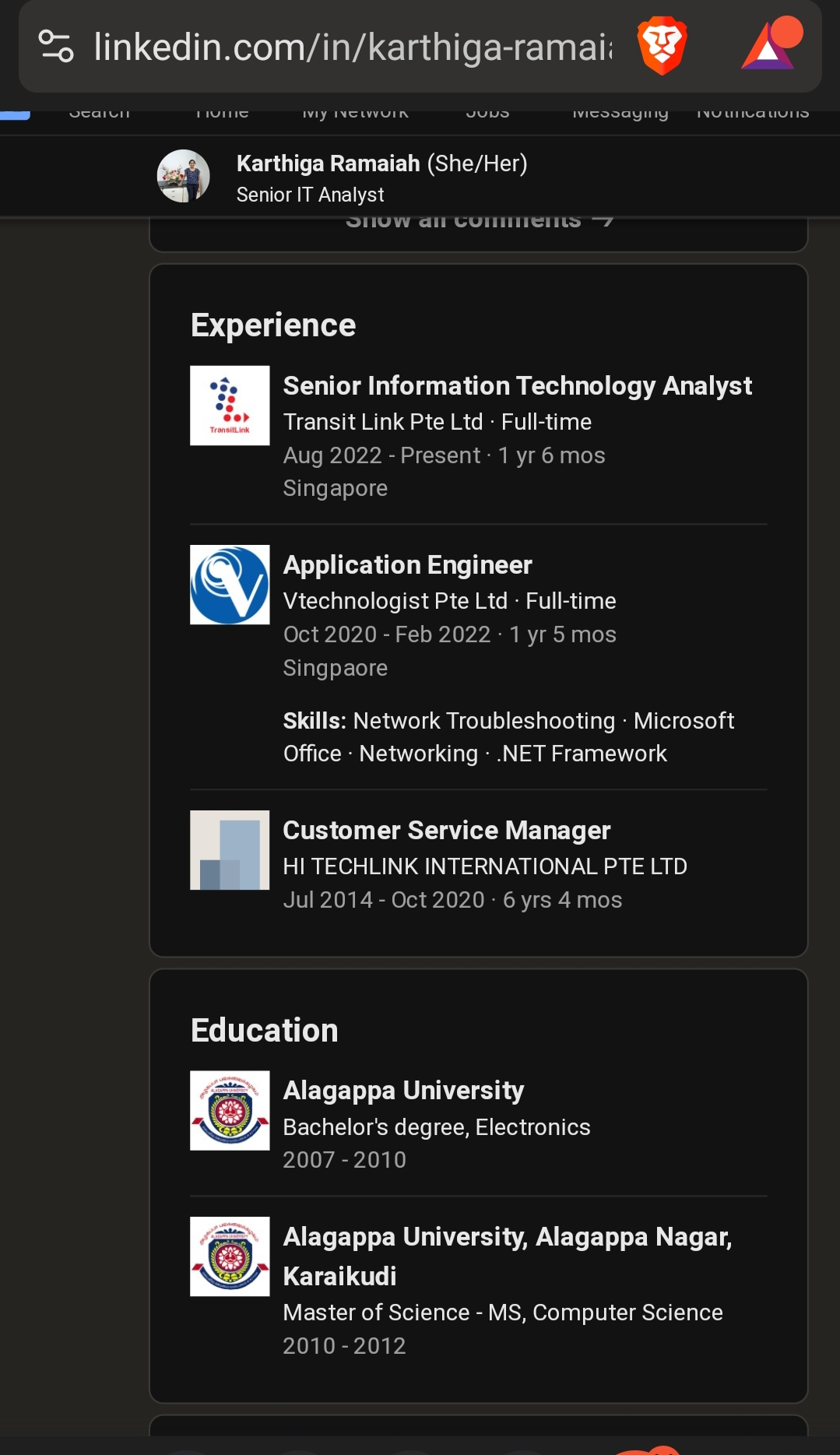Click the Senior IT Analyst headline

(x=310, y=195)
